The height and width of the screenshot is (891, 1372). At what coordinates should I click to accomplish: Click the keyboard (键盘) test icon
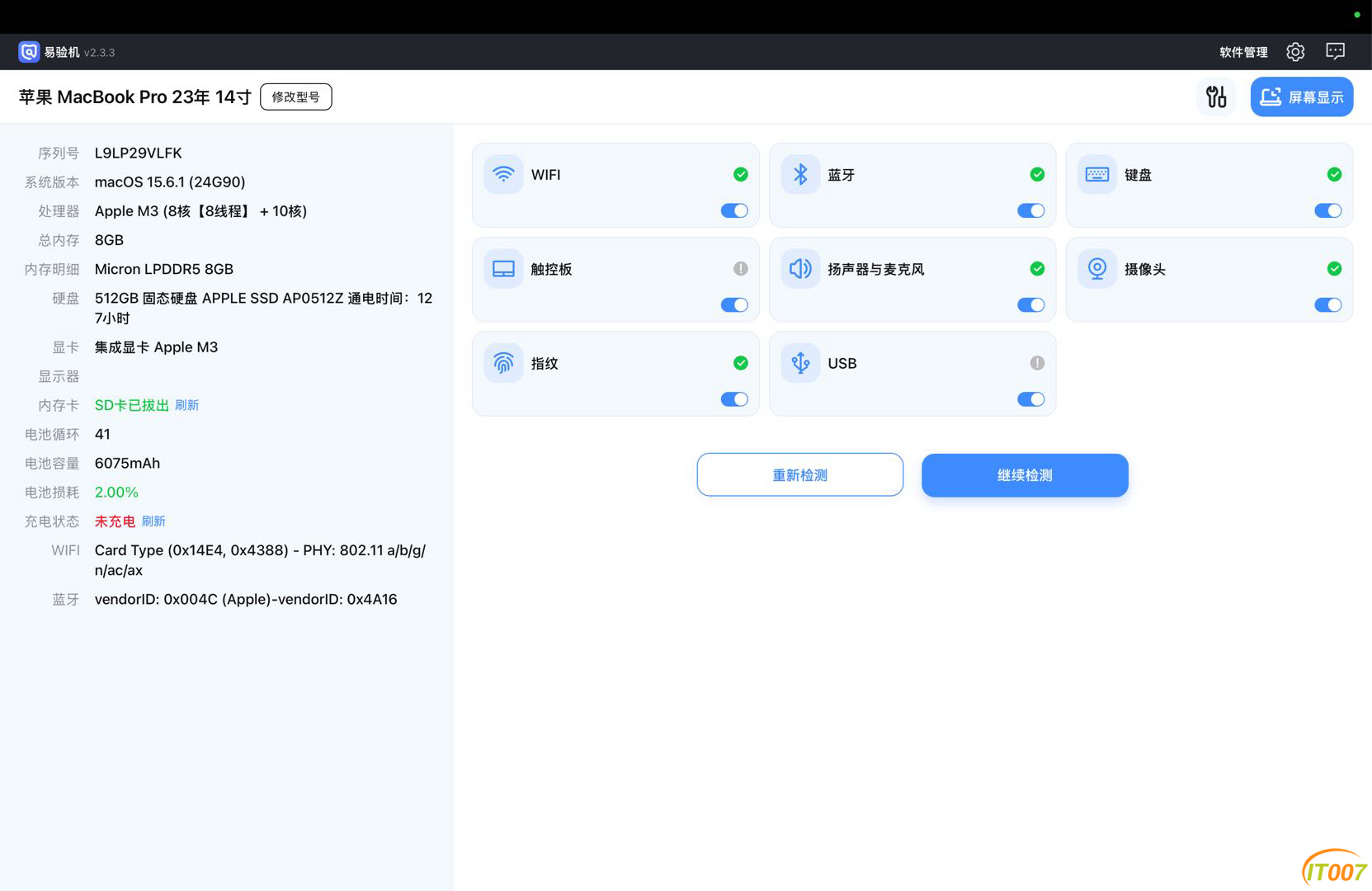[x=1097, y=174]
